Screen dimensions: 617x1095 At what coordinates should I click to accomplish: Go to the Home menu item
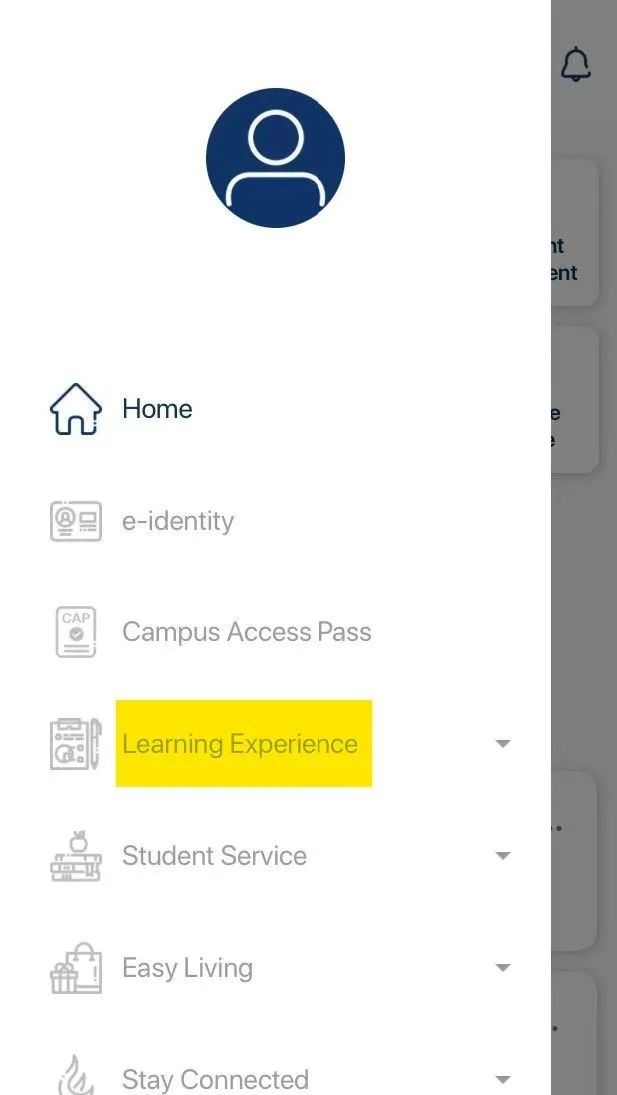tap(157, 409)
